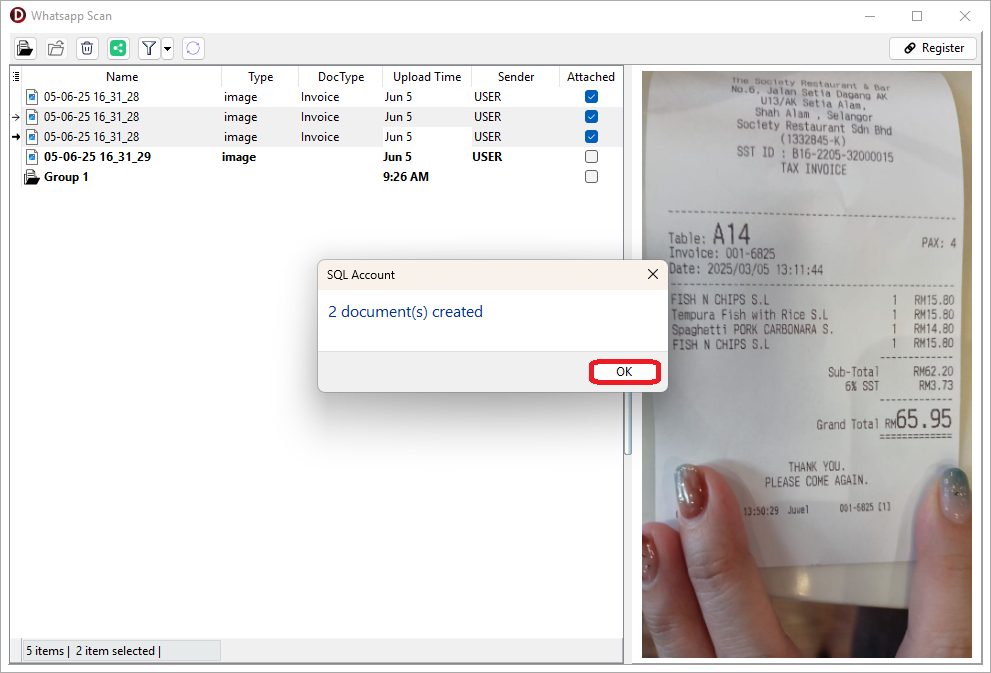Click '2 document(s) created' message text
Viewport: 991px width, 673px height.
coord(405,312)
